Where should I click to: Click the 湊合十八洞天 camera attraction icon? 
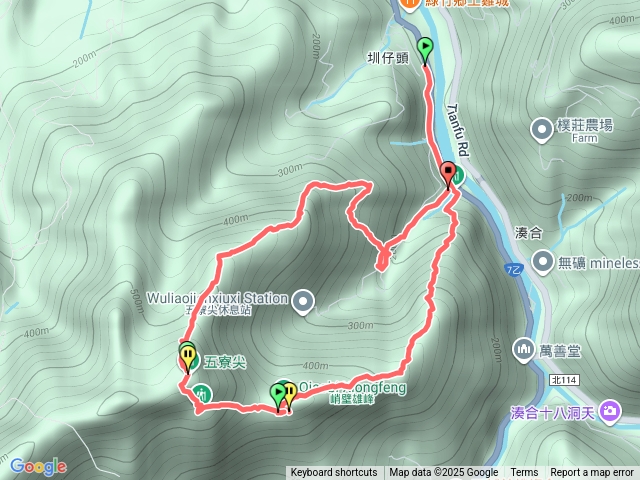pyautogui.click(x=610, y=412)
